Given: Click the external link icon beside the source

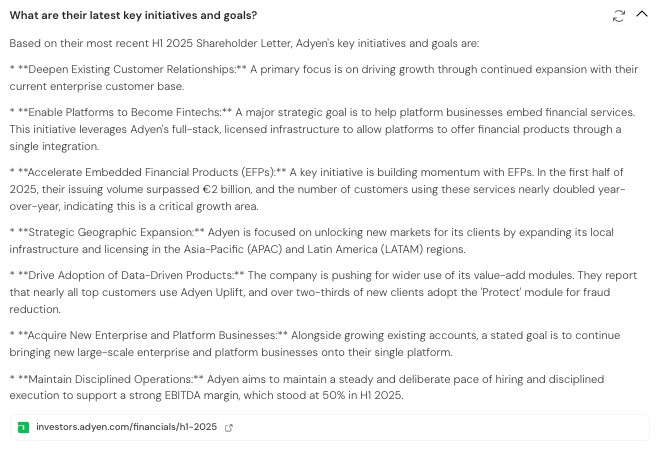Looking at the screenshot, I should click(228, 427).
